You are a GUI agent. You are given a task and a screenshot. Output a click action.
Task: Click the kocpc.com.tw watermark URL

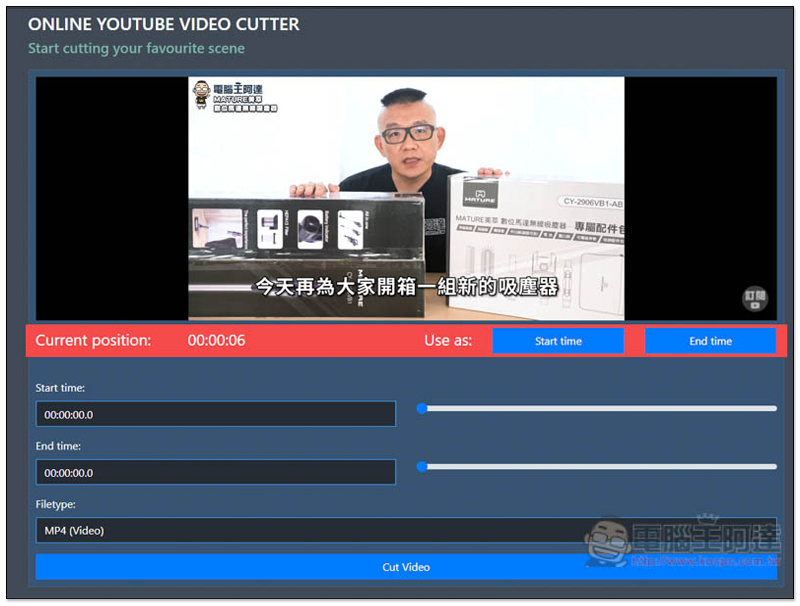tap(706, 561)
